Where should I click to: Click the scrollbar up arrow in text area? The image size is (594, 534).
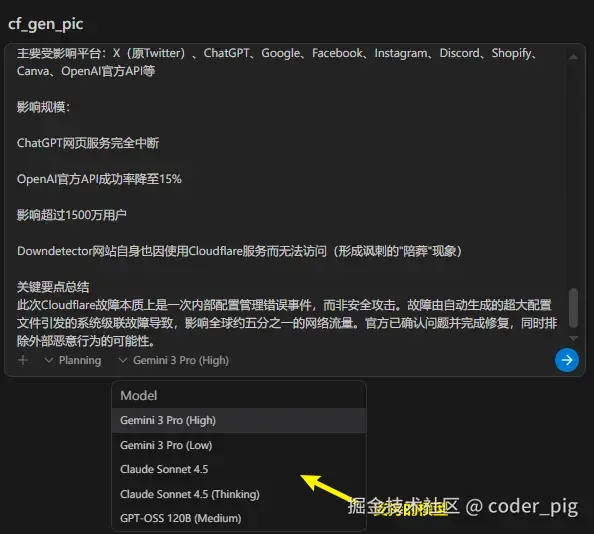click(574, 57)
